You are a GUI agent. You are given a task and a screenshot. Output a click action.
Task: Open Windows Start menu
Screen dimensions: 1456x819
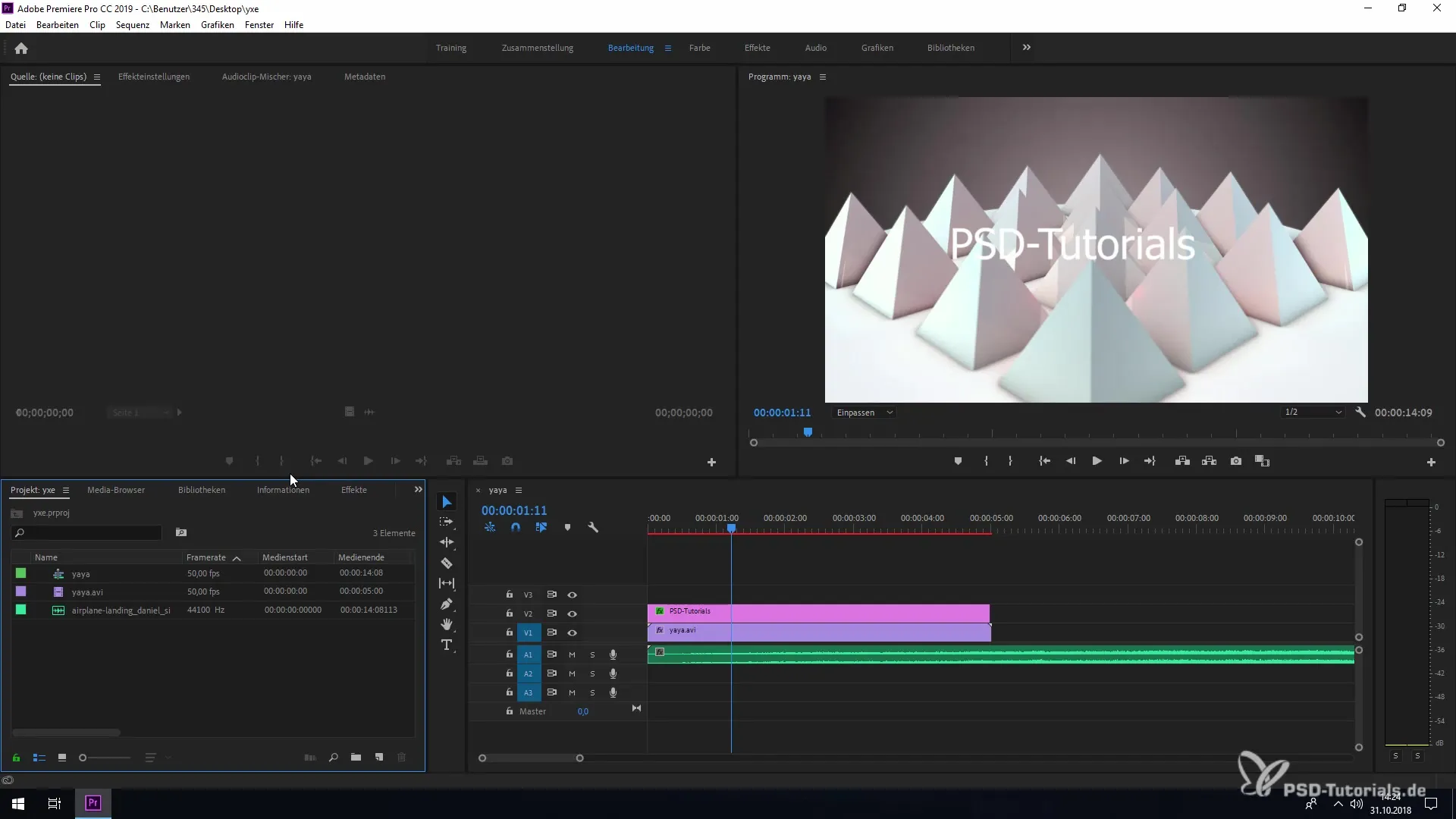coord(18,803)
